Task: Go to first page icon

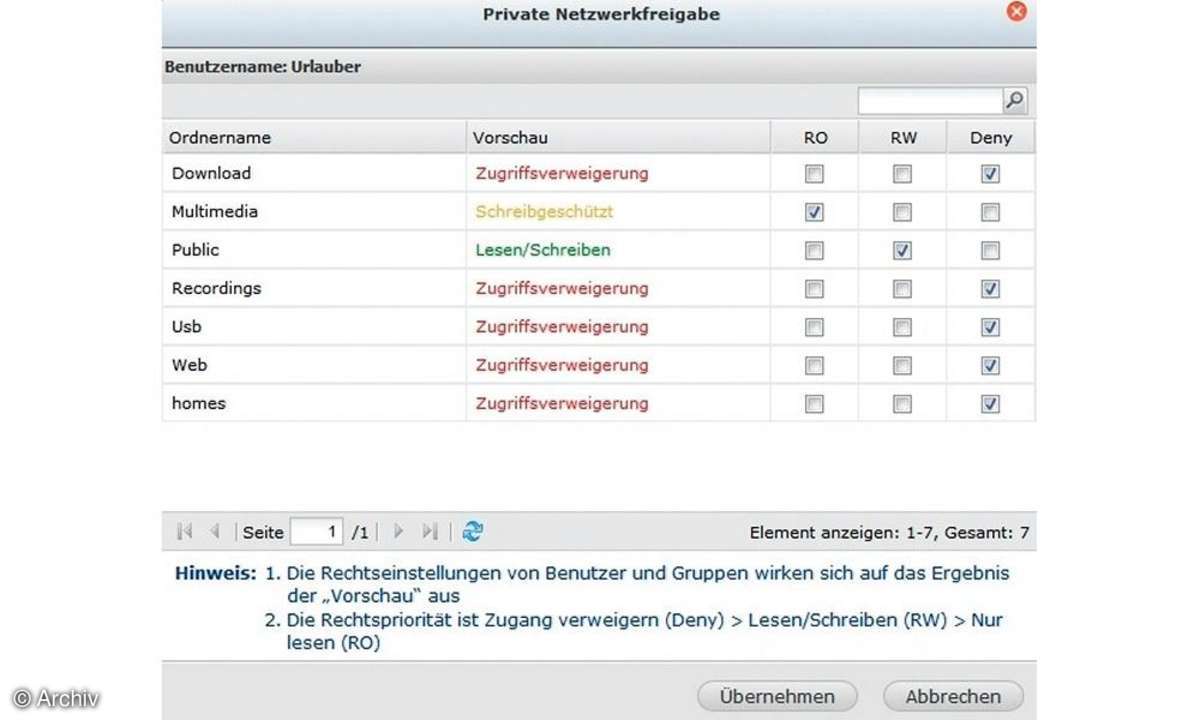Action: tap(184, 532)
